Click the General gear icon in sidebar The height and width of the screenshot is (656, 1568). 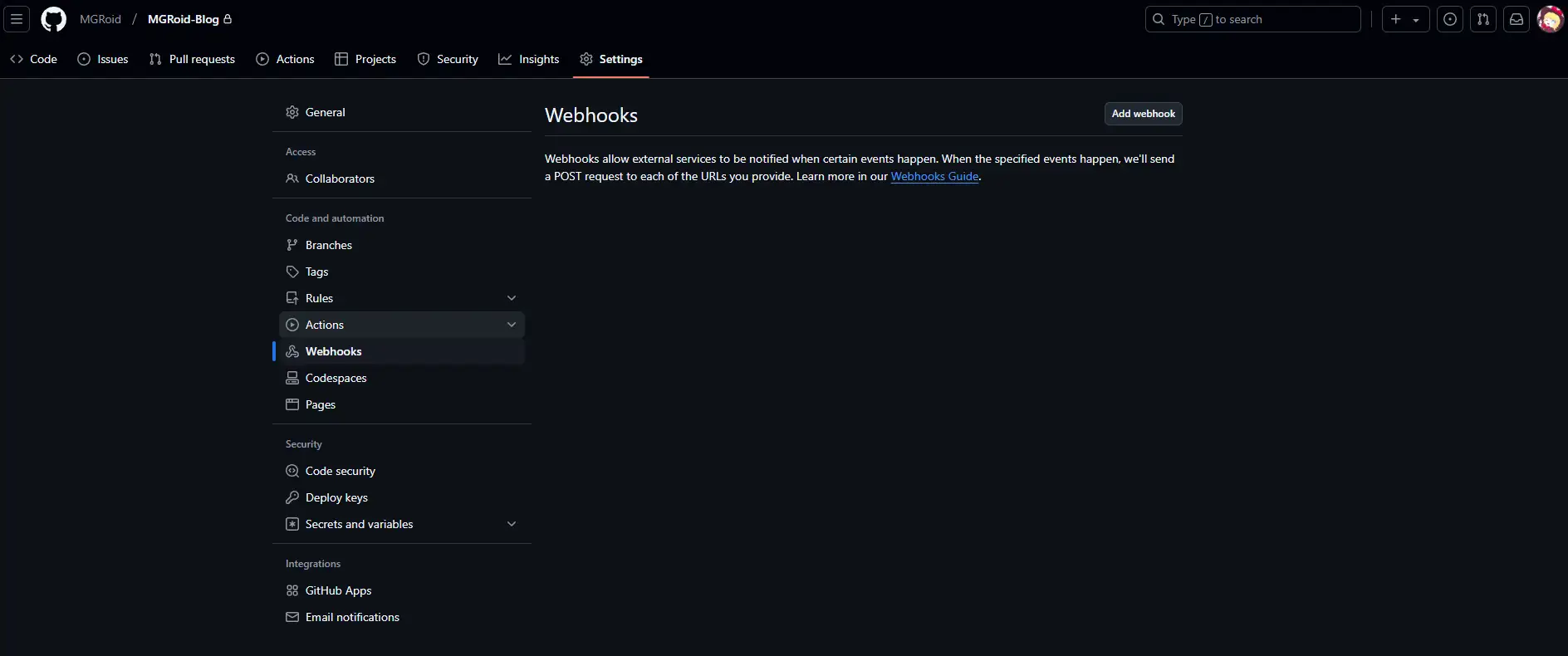click(x=292, y=112)
